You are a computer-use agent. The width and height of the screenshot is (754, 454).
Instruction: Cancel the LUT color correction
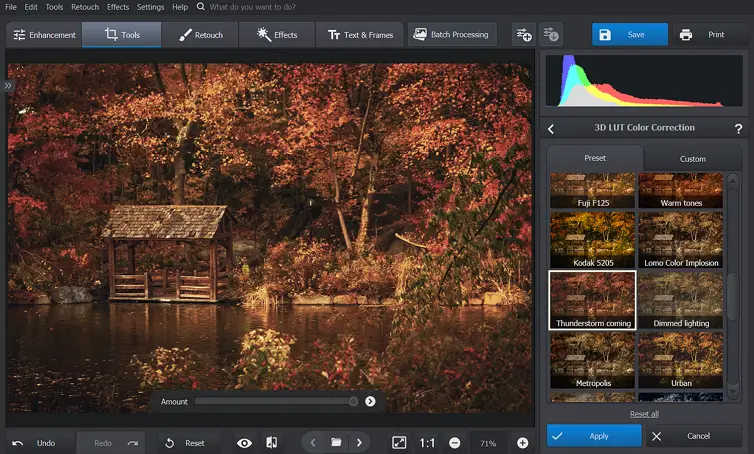pos(693,436)
